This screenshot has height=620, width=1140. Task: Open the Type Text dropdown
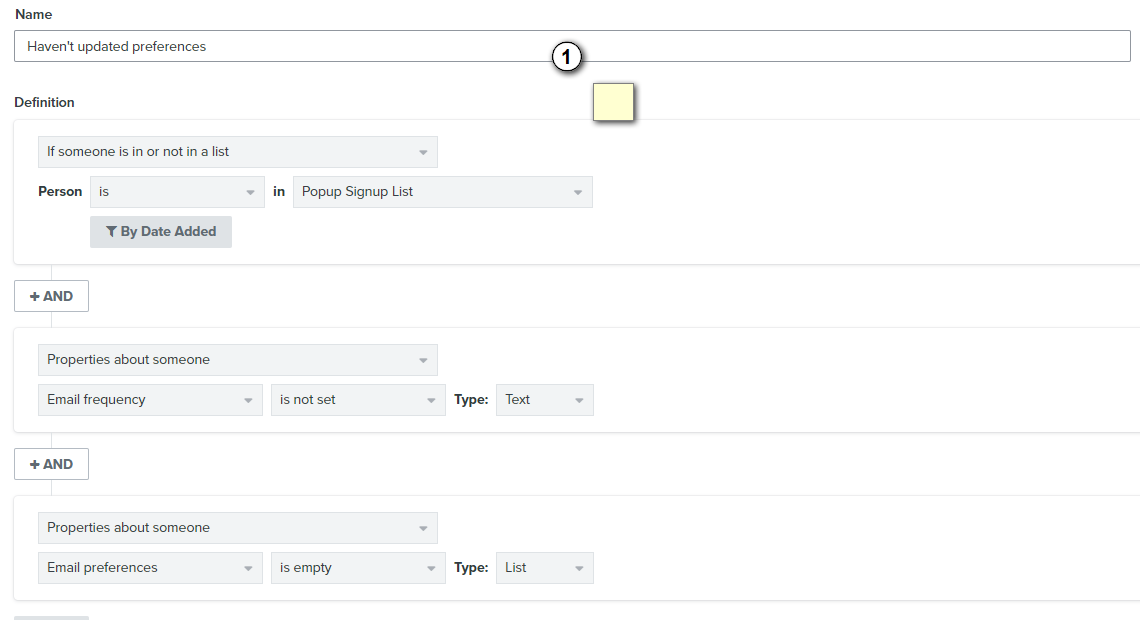pyautogui.click(x=545, y=400)
